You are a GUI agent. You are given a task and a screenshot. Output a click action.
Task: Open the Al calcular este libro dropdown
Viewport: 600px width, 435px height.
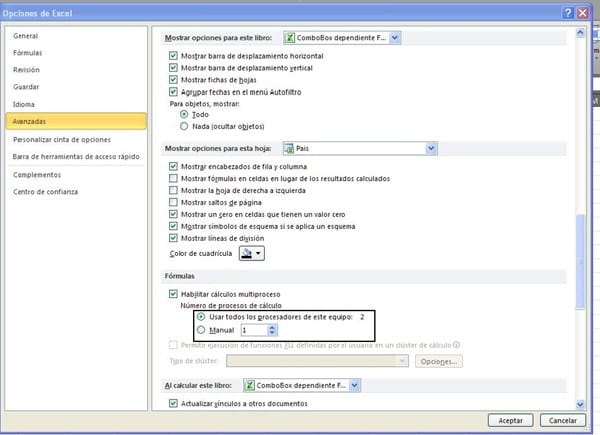coord(355,385)
